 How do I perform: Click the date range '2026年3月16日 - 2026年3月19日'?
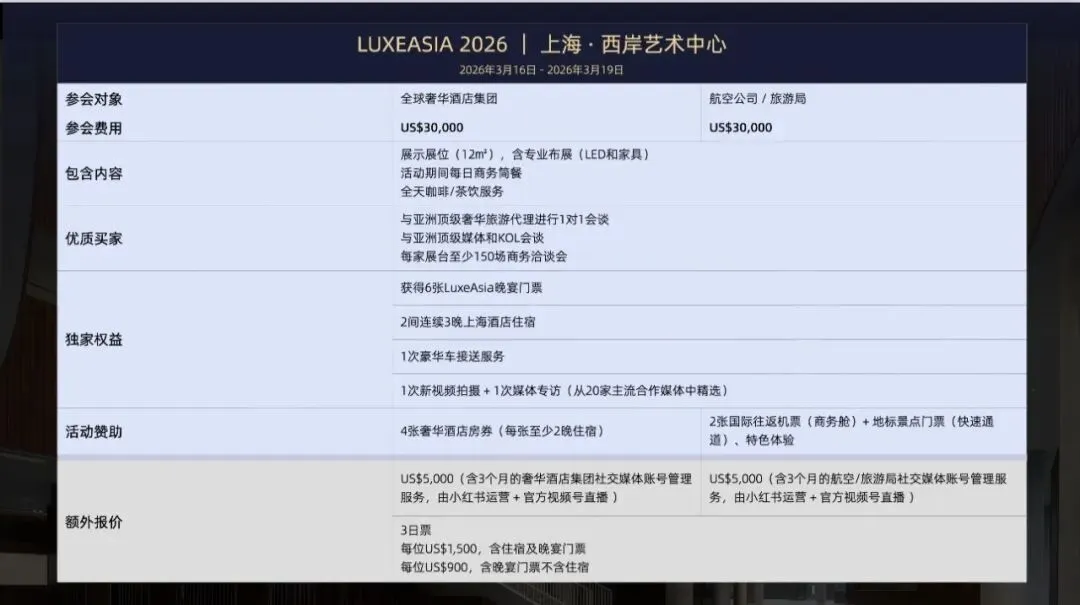point(541,70)
